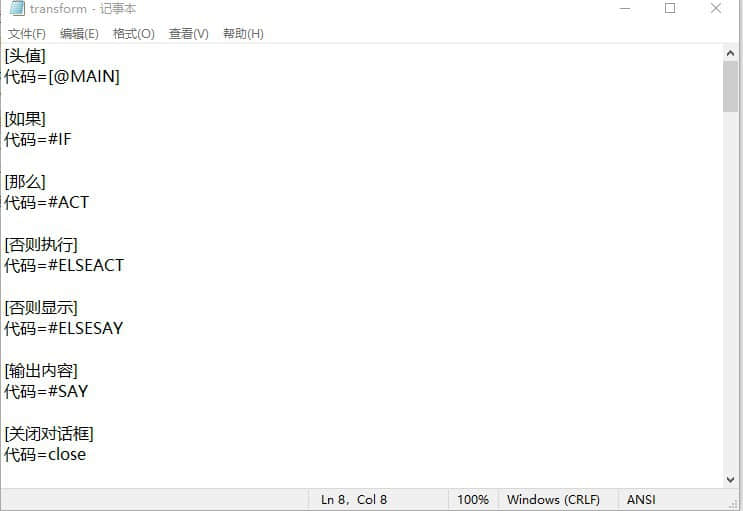Open the 查看(V) menu
Image resolution: width=743 pixels, height=511 pixels.
(x=189, y=34)
